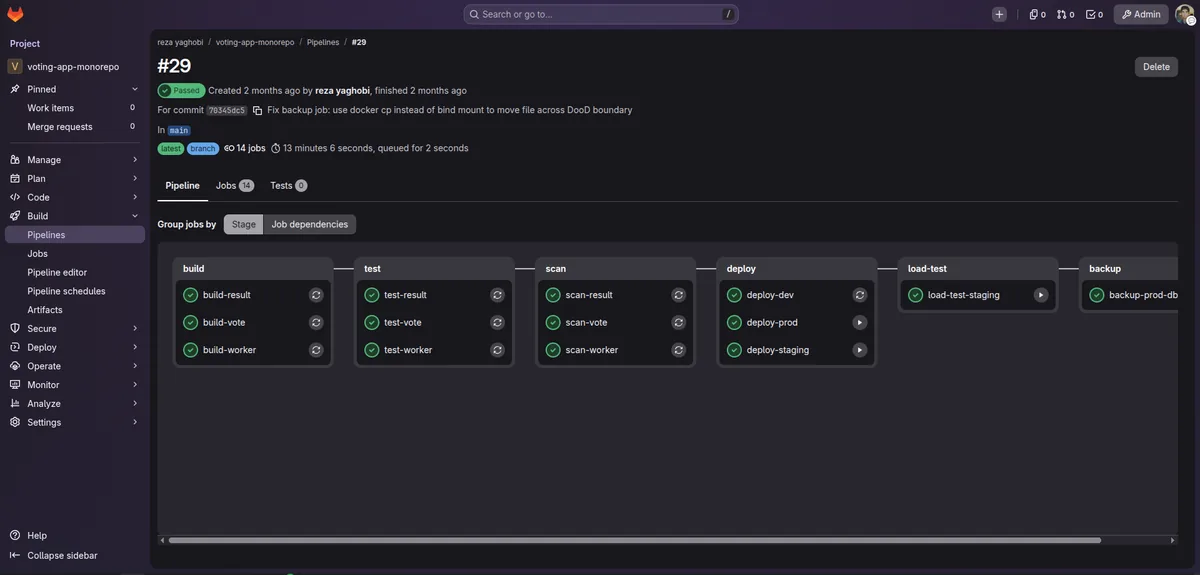The width and height of the screenshot is (1200, 575).
Task: Open the Admin area button
Action: point(1141,14)
